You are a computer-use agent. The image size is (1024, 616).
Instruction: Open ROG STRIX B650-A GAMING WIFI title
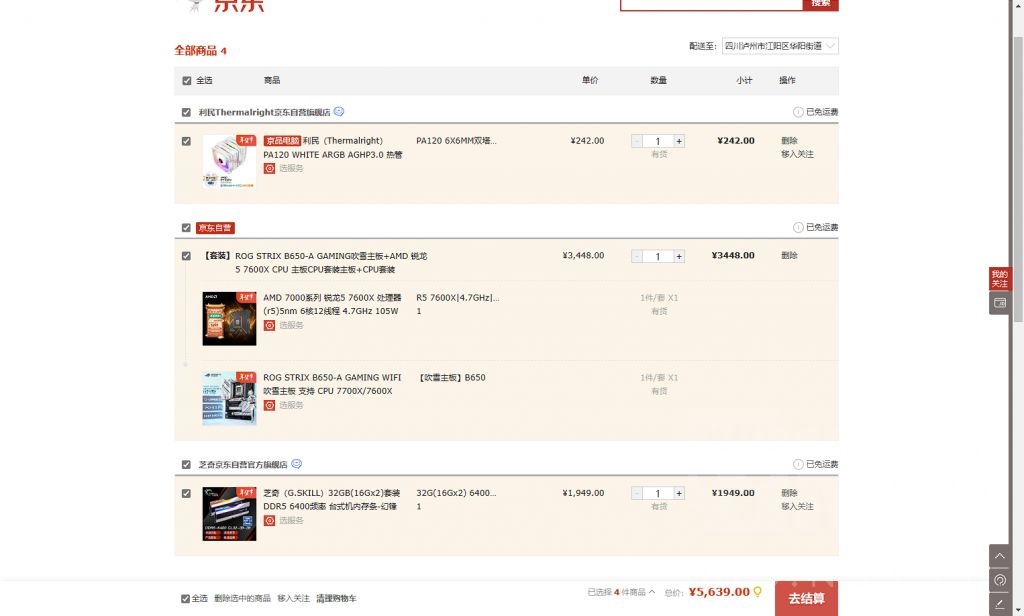point(332,384)
